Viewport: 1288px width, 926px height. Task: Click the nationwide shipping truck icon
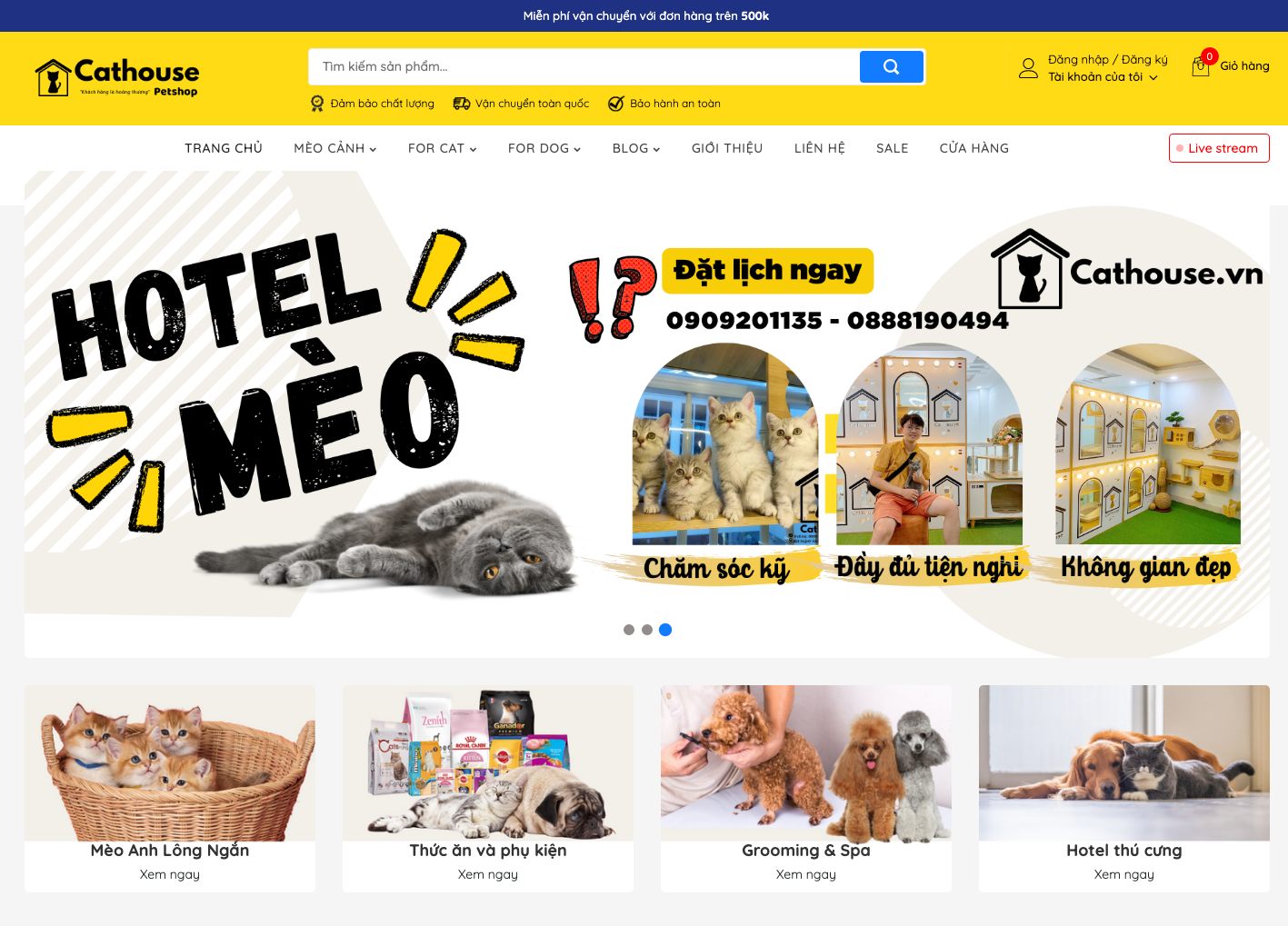tap(462, 104)
